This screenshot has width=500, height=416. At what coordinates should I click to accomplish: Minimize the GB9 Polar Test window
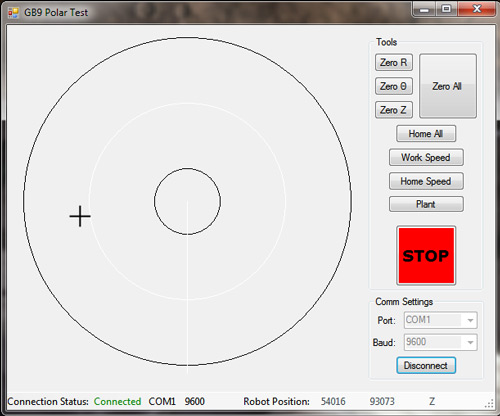pyautogui.click(x=424, y=9)
